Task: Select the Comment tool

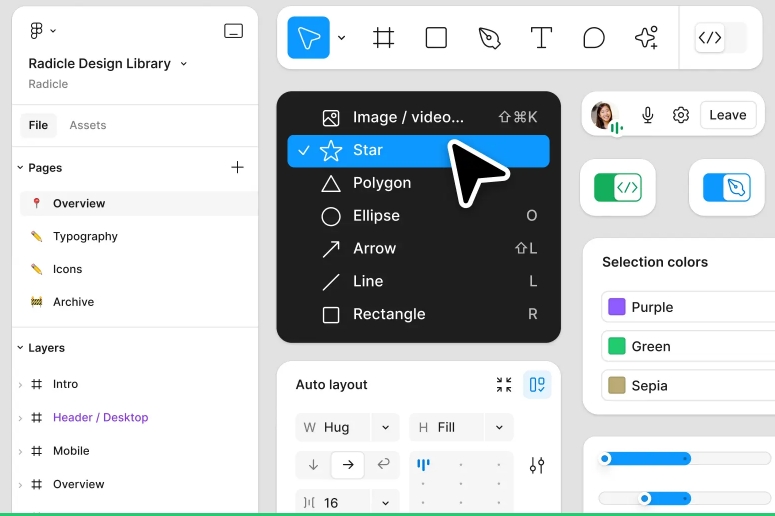Action: [x=594, y=38]
